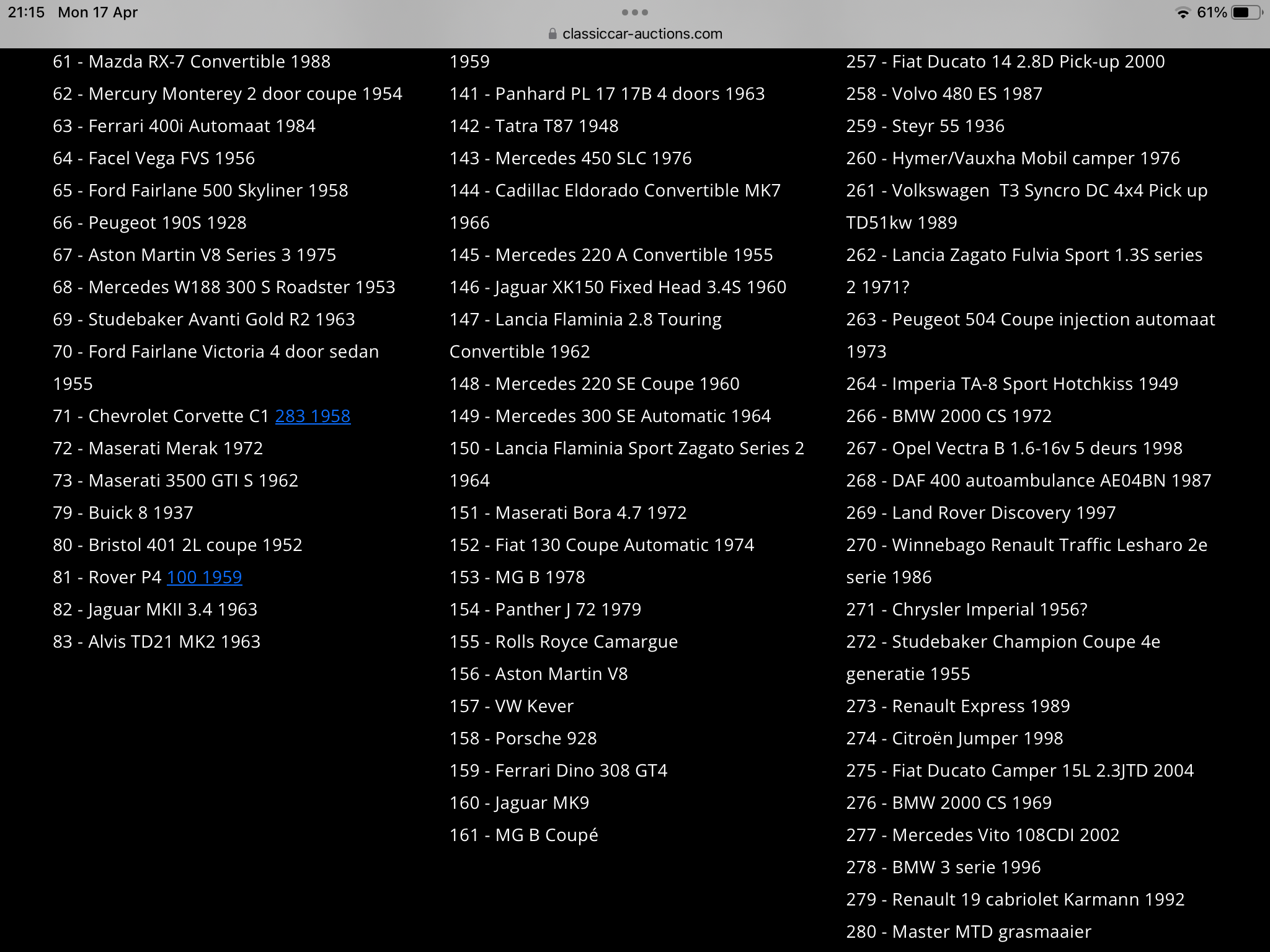Image resolution: width=1270 pixels, height=952 pixels.
Task: Tap the 21:15 clock in status bar
Action: click(x=26, y=12)
